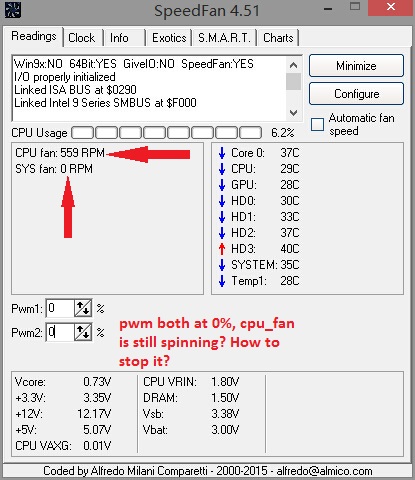Screen dimensions: 415x480
Task: Click the SpeedFan app icon in title bar
Action: (13, 10)
